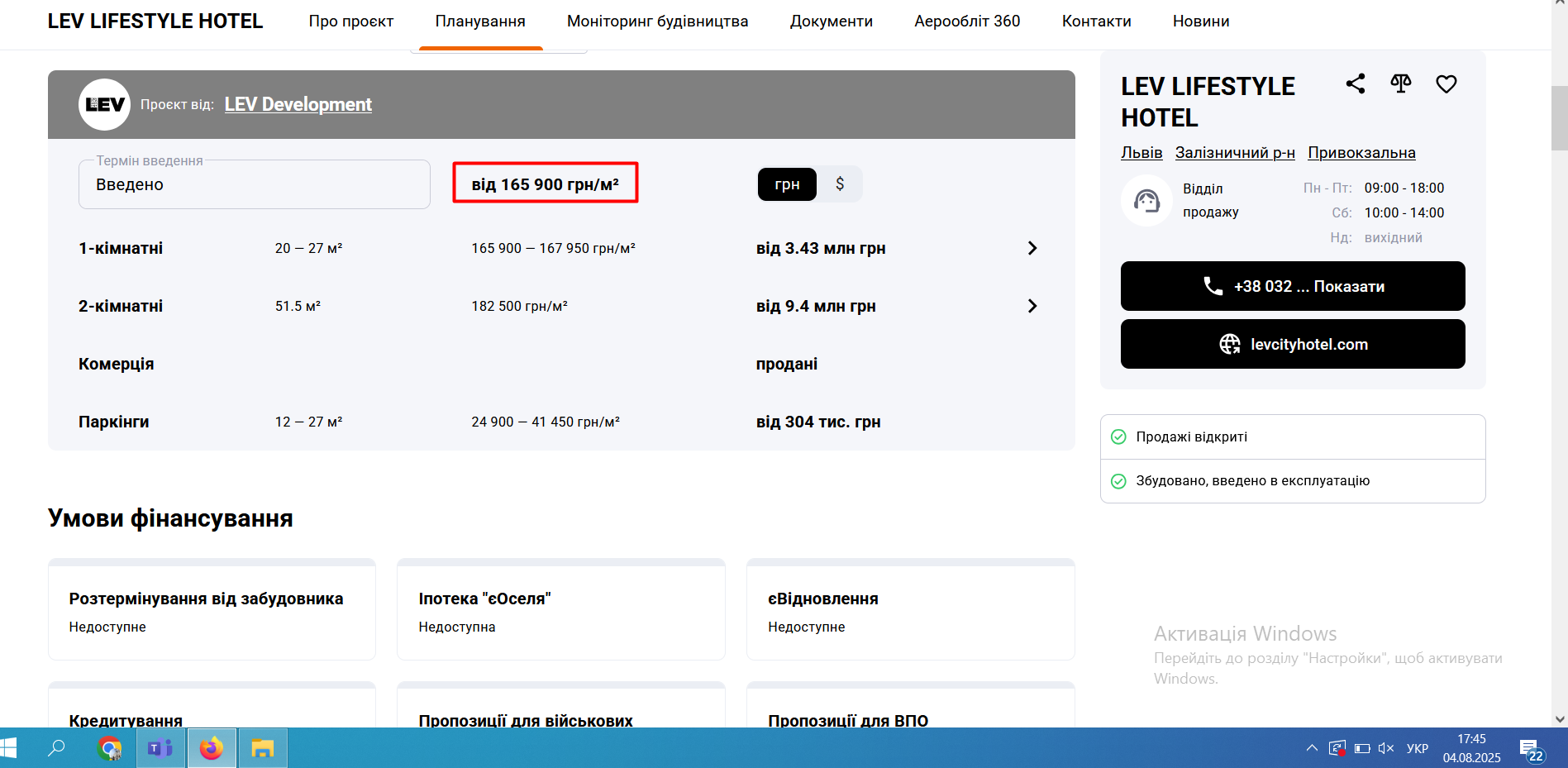
Task: Open Розтермінування від забудовника card
Action: coord(212,609)
